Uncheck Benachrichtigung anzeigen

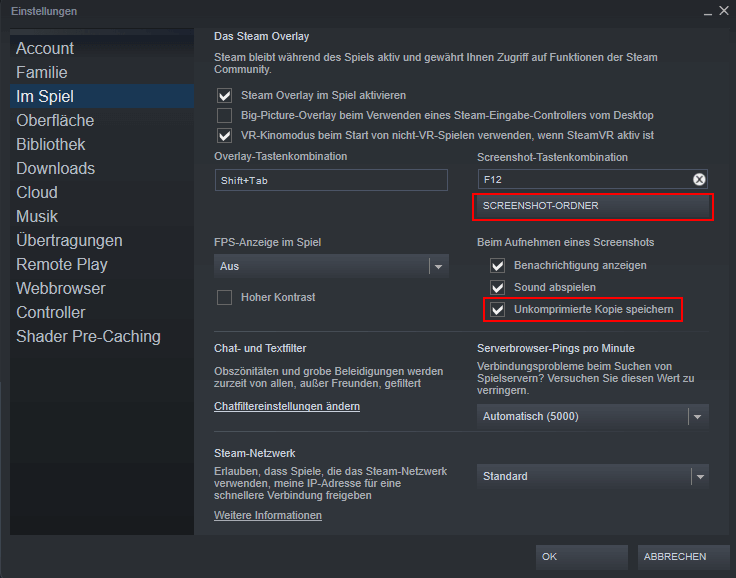(498, 266)
